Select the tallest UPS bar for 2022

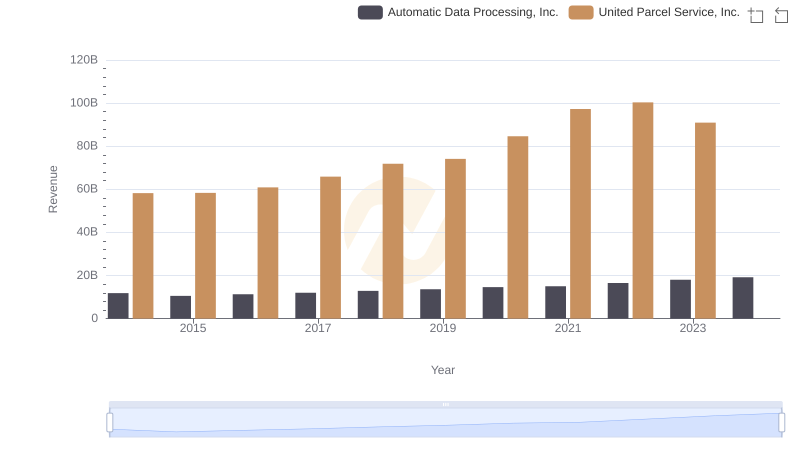coord(643,210)
